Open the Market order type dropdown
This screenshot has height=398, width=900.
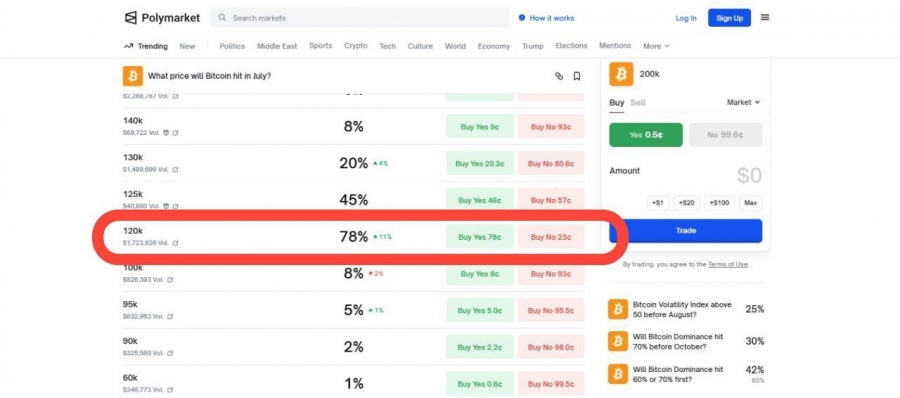tap(743, 102)
